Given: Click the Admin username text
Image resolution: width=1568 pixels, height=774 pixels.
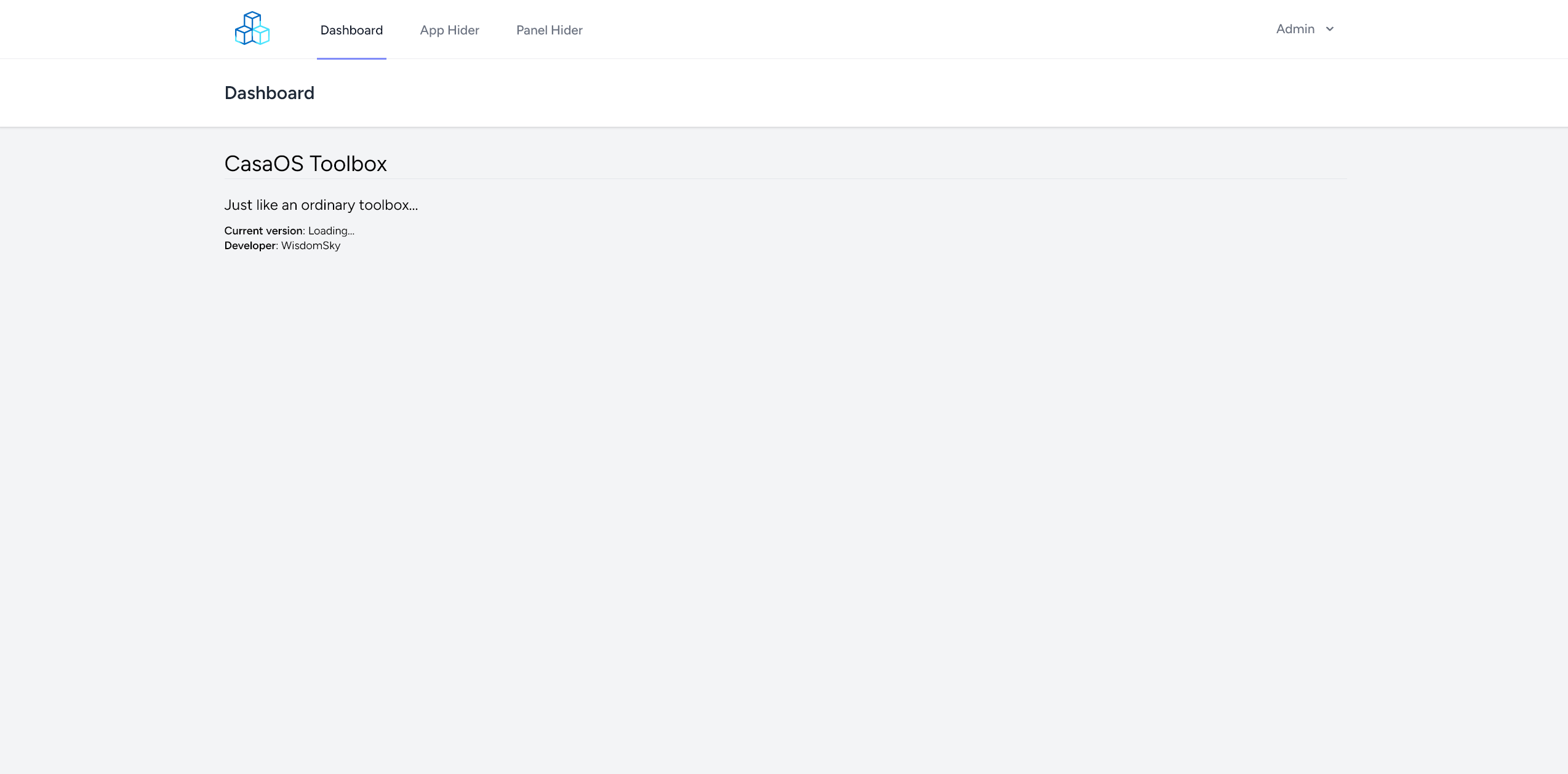Looking at the screenshot, I should click(x=1295, y=29).
